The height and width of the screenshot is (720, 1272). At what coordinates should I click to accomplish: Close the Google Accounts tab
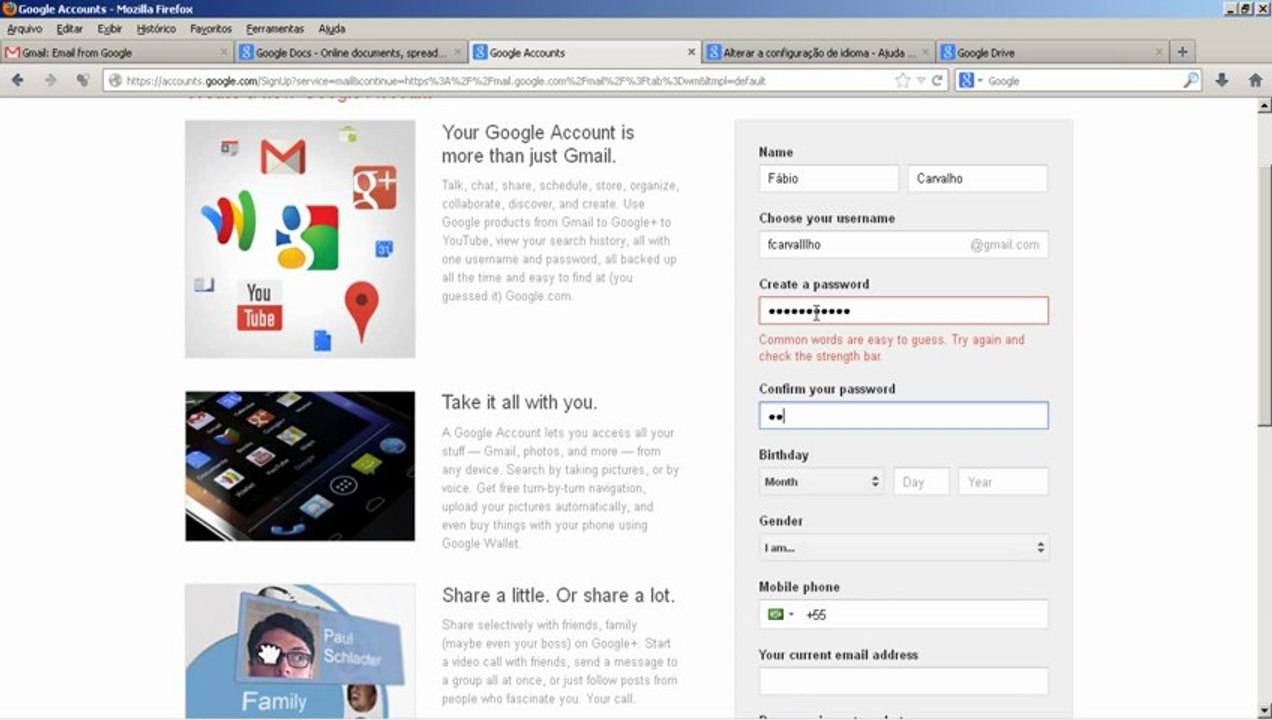coord(691,52)
